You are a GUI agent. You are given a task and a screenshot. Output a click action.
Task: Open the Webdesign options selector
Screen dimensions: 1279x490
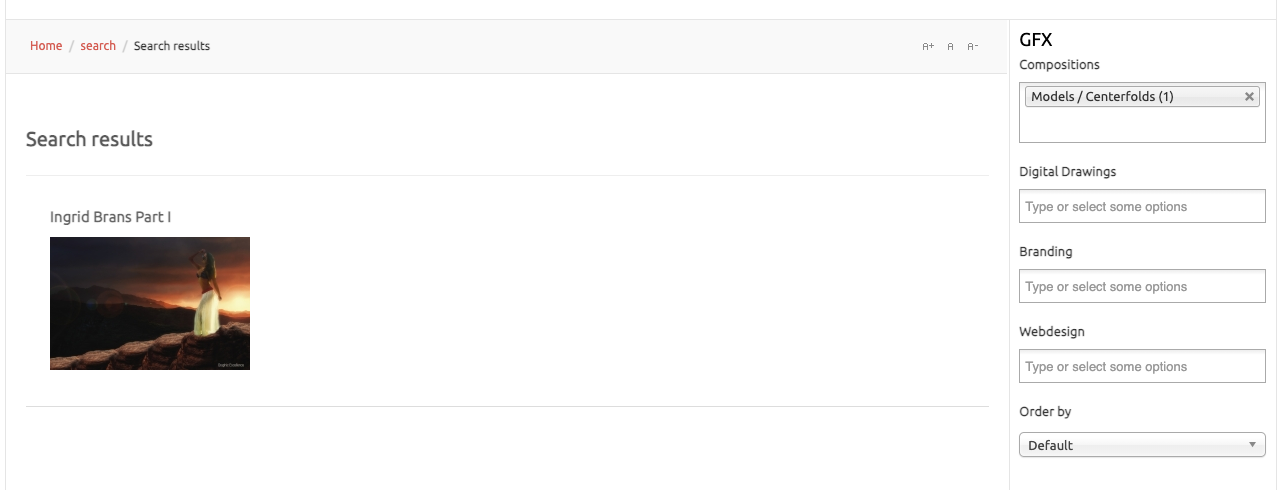click(x=1142, y=367)
